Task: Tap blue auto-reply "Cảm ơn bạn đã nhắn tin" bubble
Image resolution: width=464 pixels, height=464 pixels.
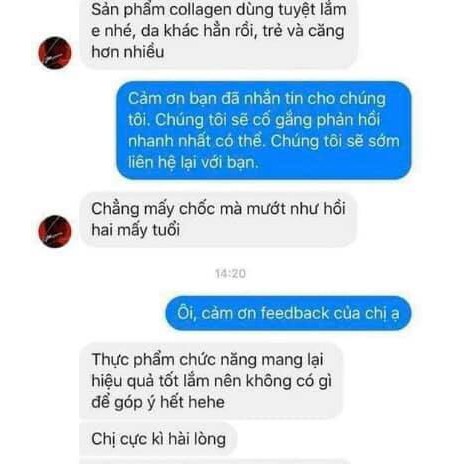Action: [264, 130]
